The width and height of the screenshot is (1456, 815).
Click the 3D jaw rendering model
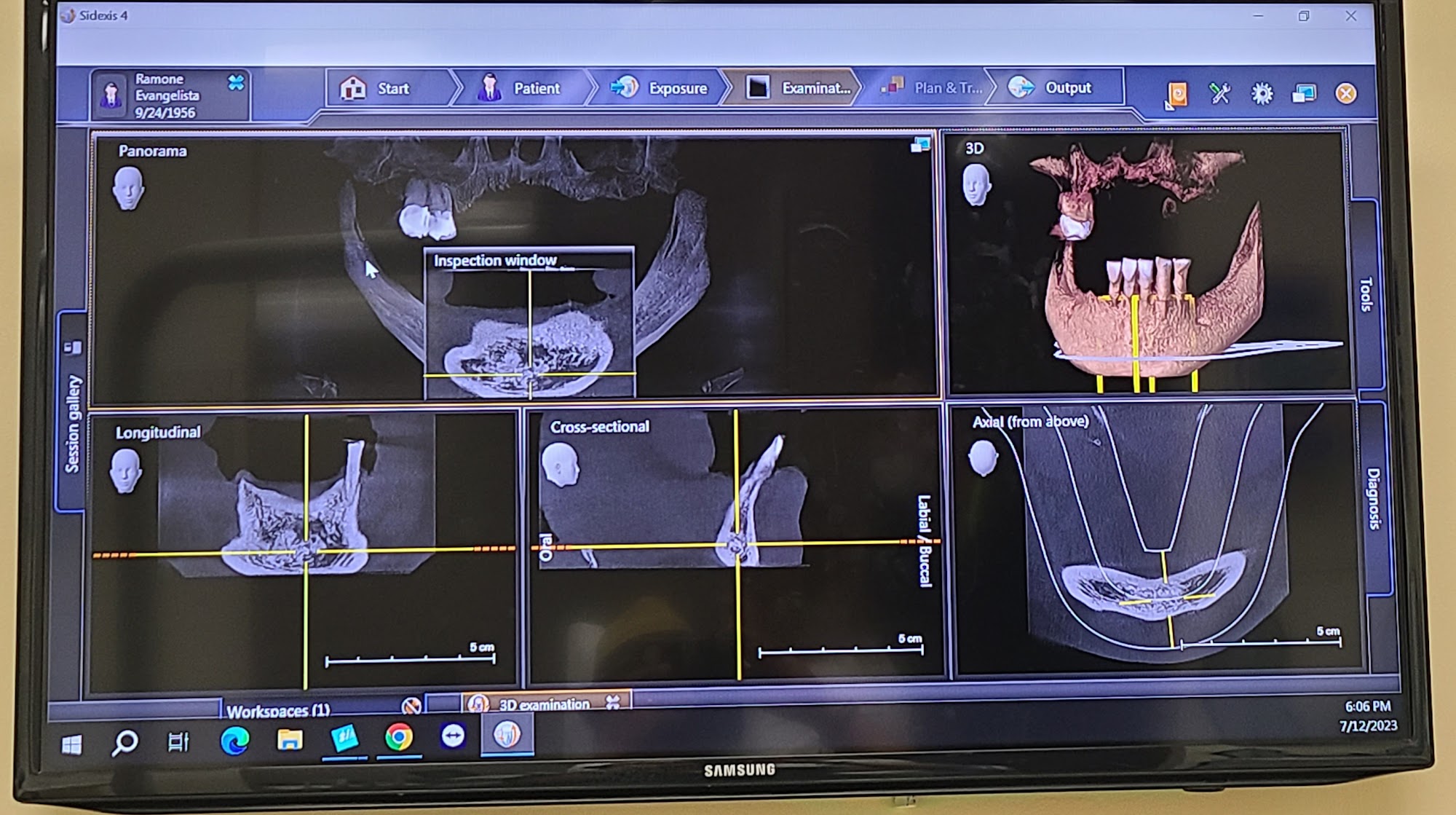(1154, 313)
